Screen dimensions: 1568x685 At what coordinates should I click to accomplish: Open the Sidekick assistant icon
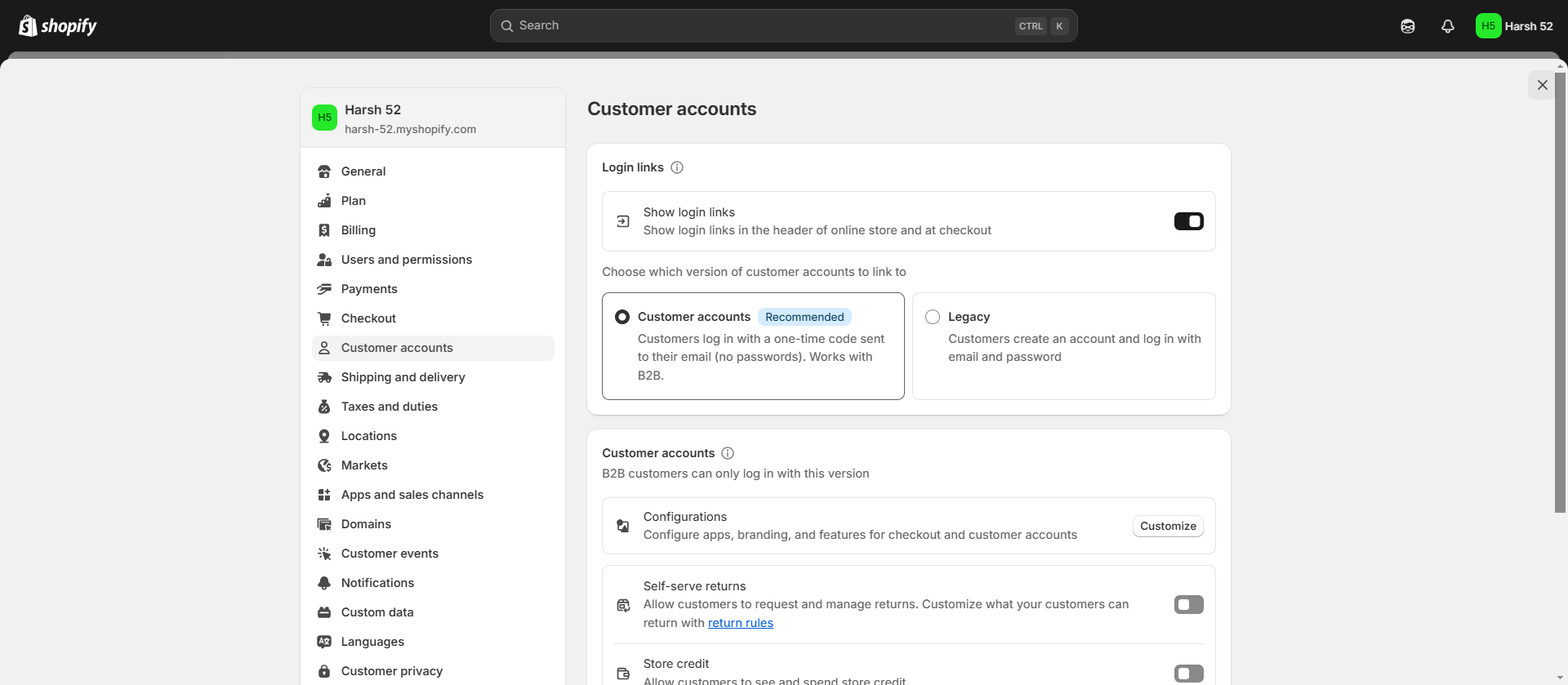tap(1408, 26)
